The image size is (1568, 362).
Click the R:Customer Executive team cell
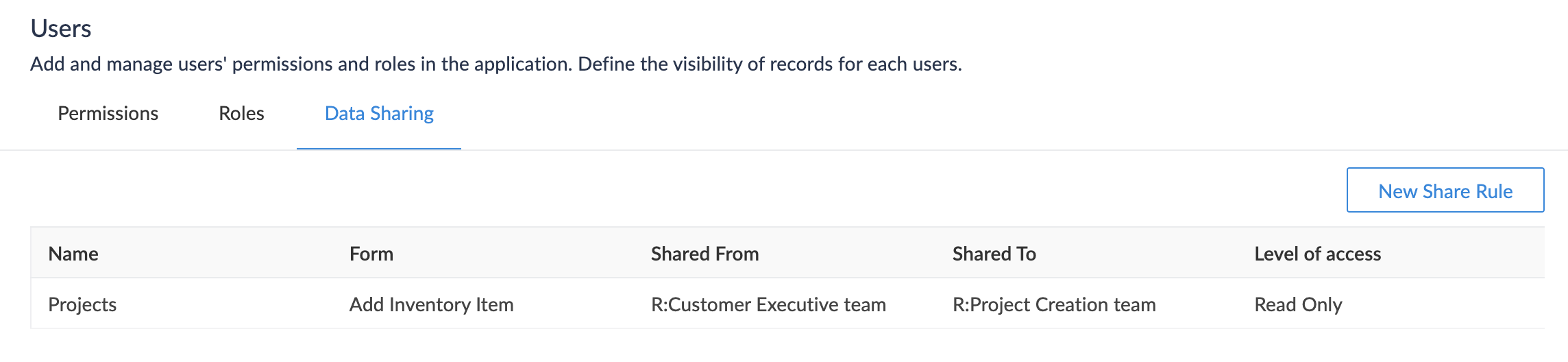[768, 304]
